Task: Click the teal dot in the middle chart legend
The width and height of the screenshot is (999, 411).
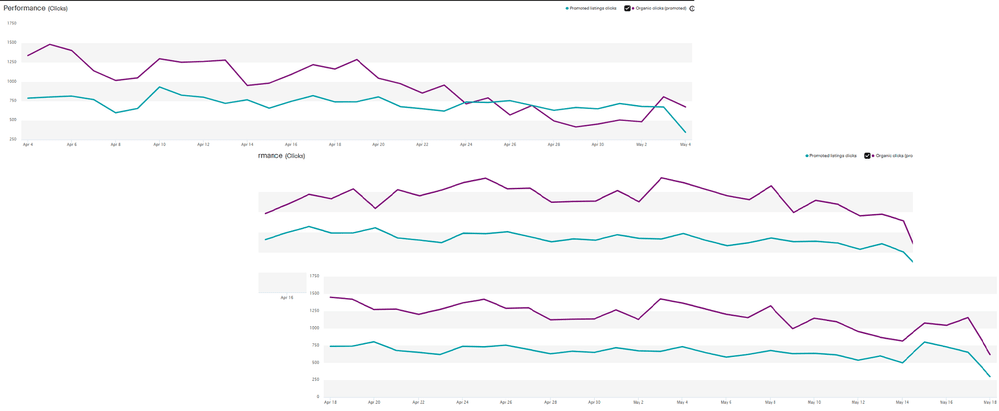Action: pyautogui.click(x=807, y=155)
